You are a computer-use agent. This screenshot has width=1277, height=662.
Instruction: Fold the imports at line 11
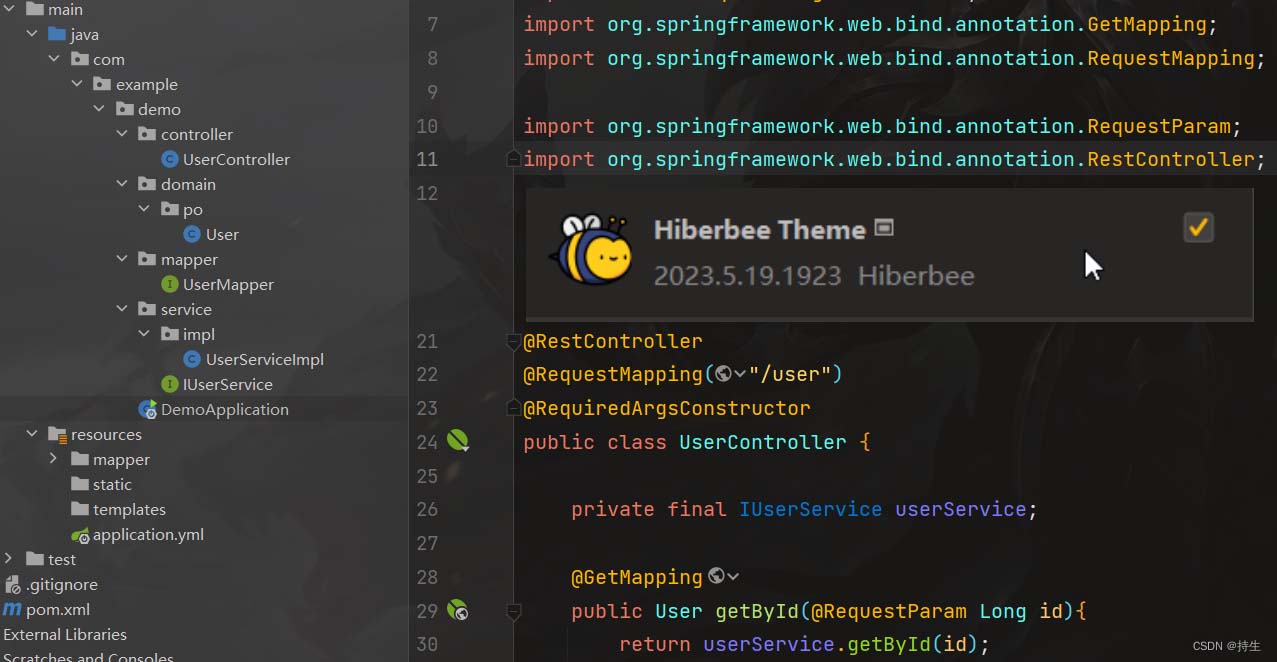(x=514, y=159)
